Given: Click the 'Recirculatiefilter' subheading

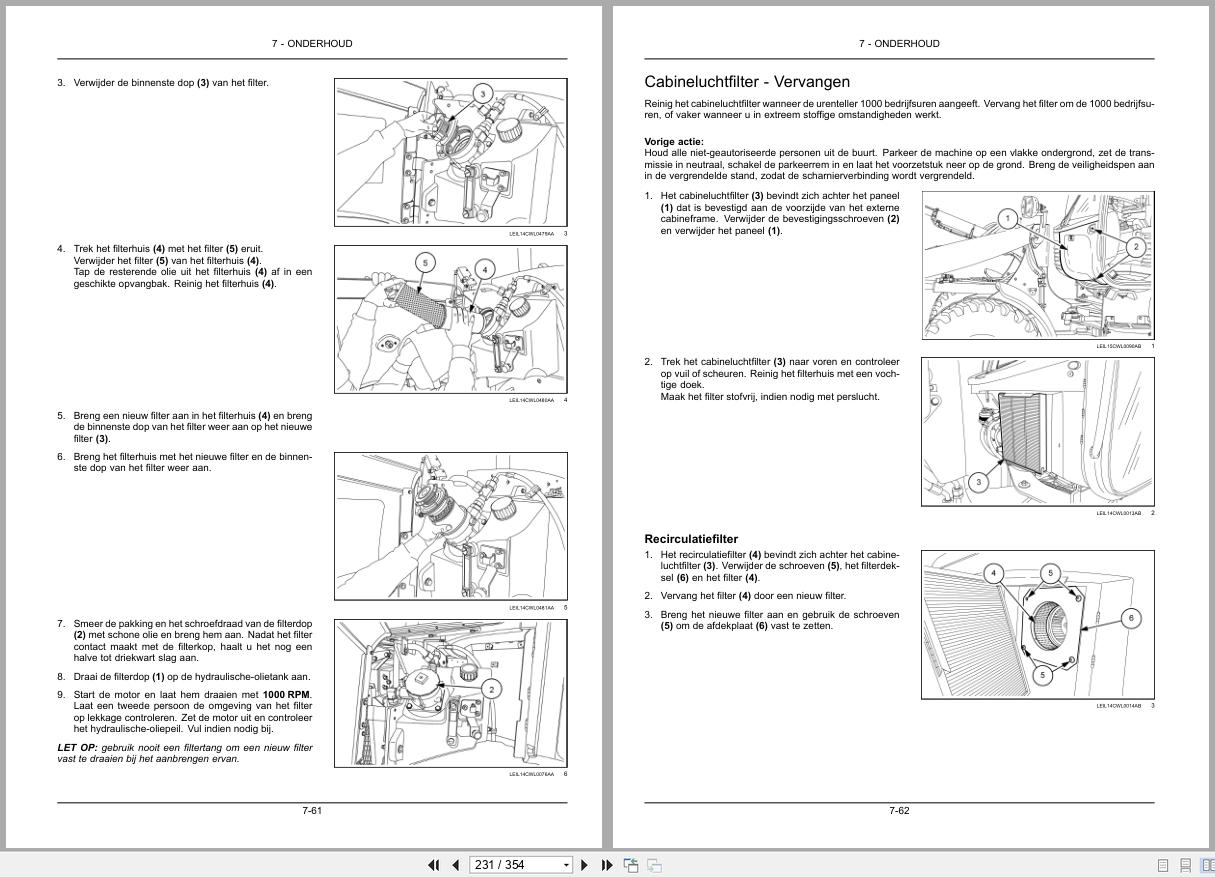Looking at the screenshot, I should 691,539.
